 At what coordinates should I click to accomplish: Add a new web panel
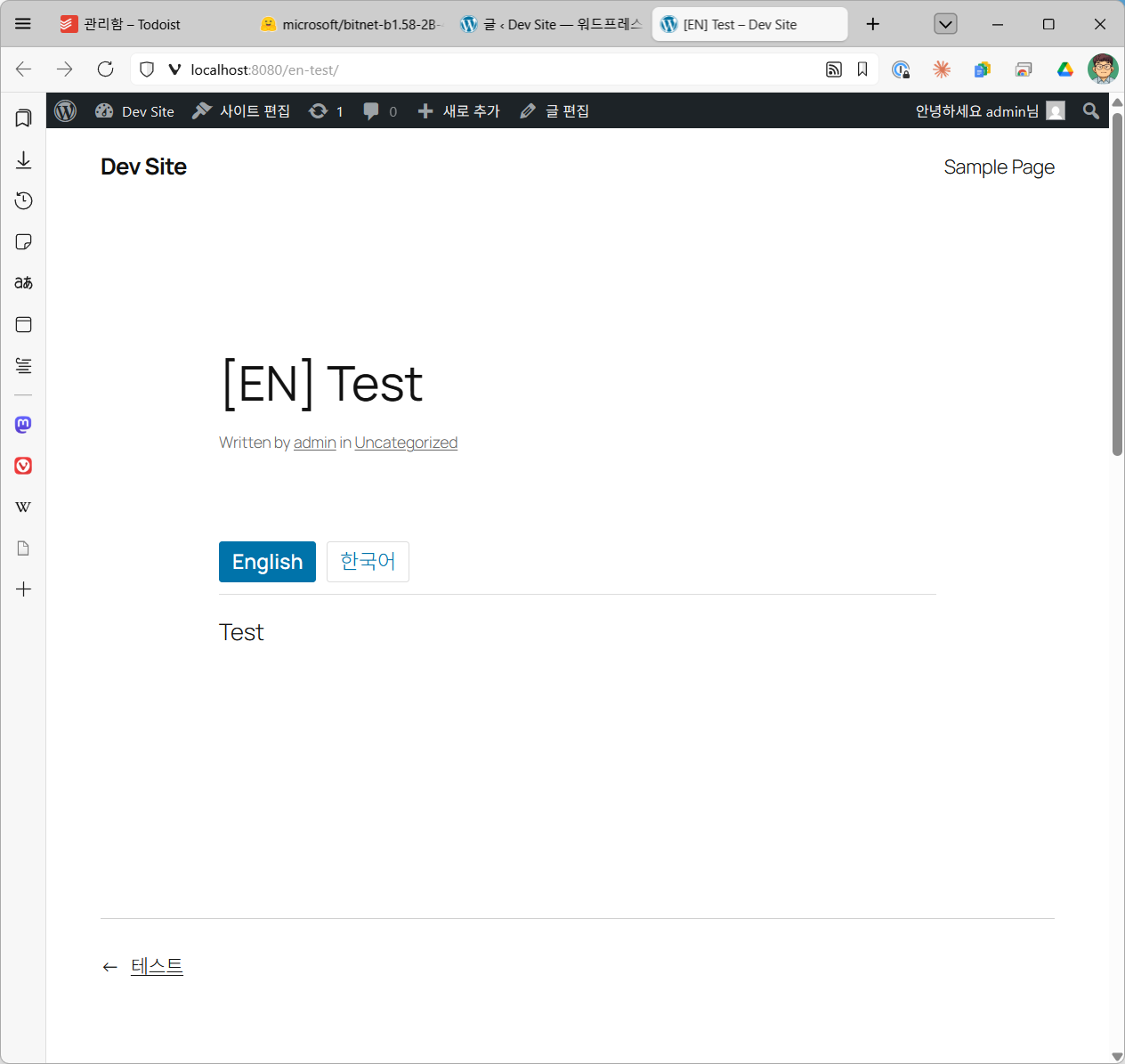tap(23, 589)
